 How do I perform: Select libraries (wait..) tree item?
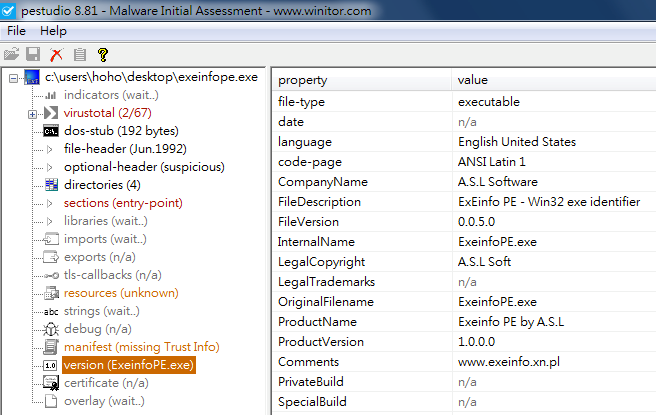pyautogui.click(x=105, y=221)
